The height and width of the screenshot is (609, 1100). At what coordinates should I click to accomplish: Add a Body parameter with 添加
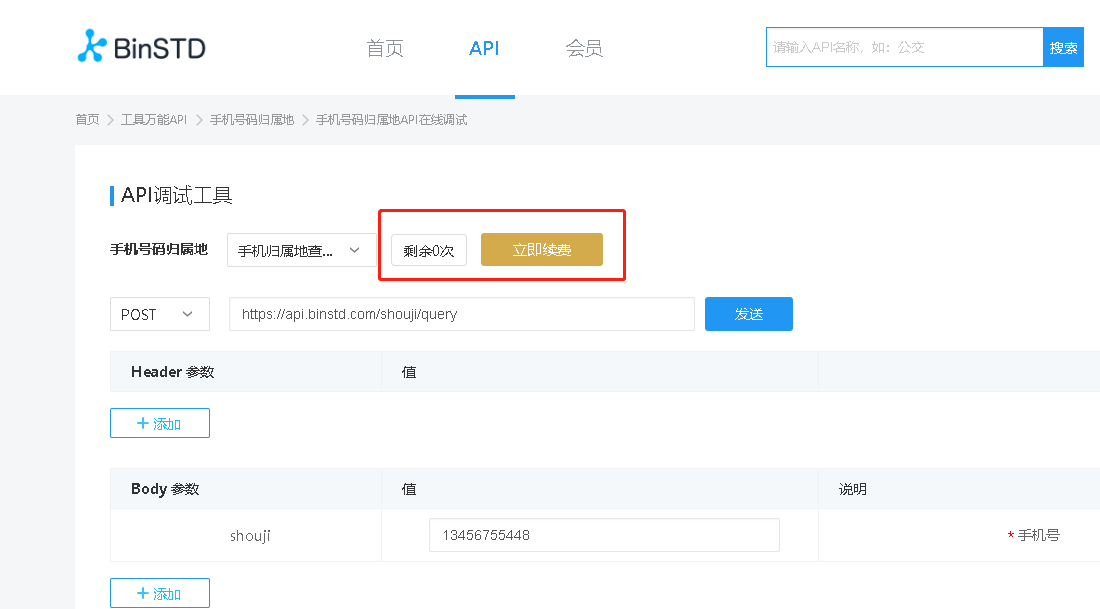(x=160, y=593)
